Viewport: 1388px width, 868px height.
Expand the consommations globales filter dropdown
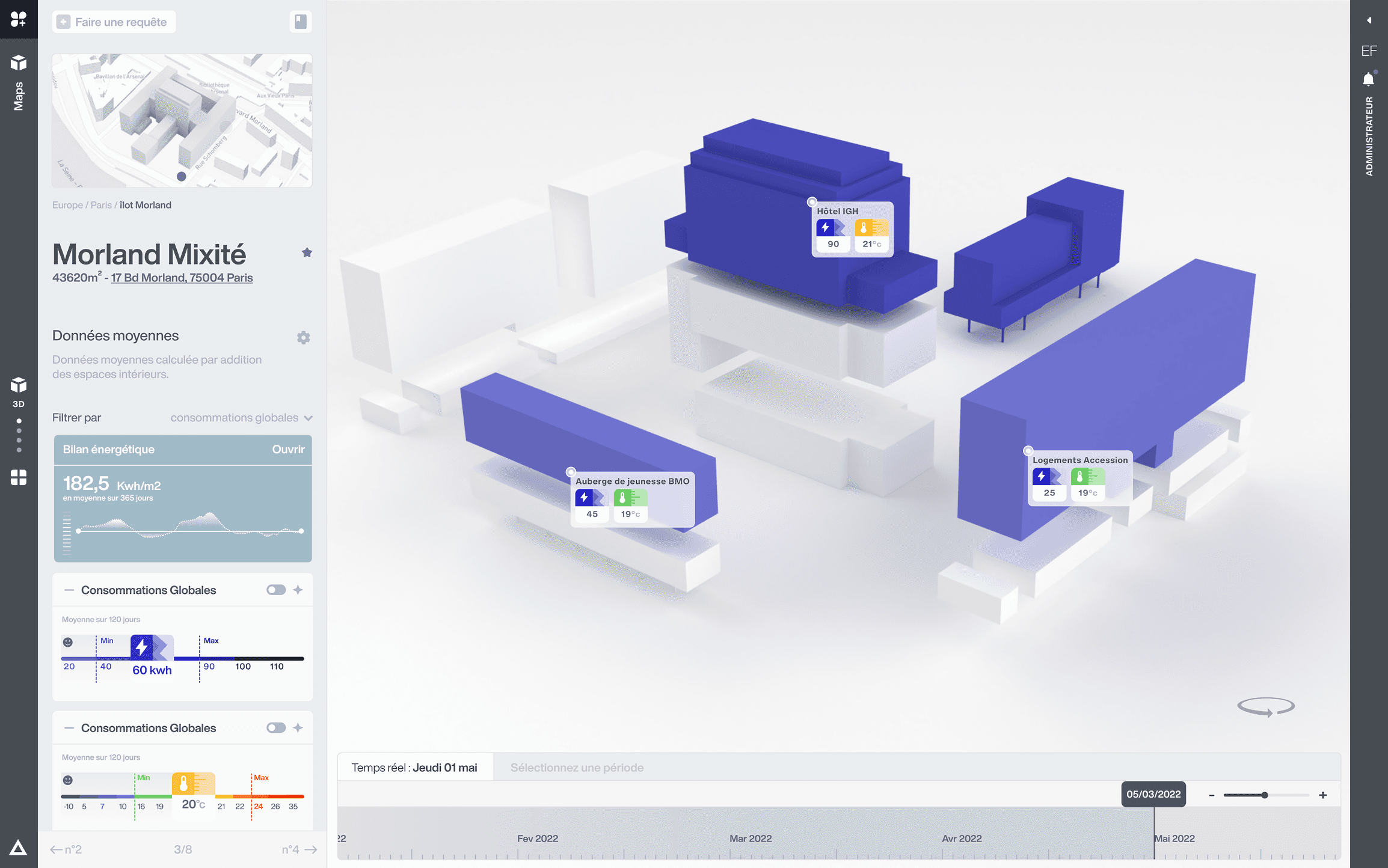pyautogui.click(x=241, y=418)
